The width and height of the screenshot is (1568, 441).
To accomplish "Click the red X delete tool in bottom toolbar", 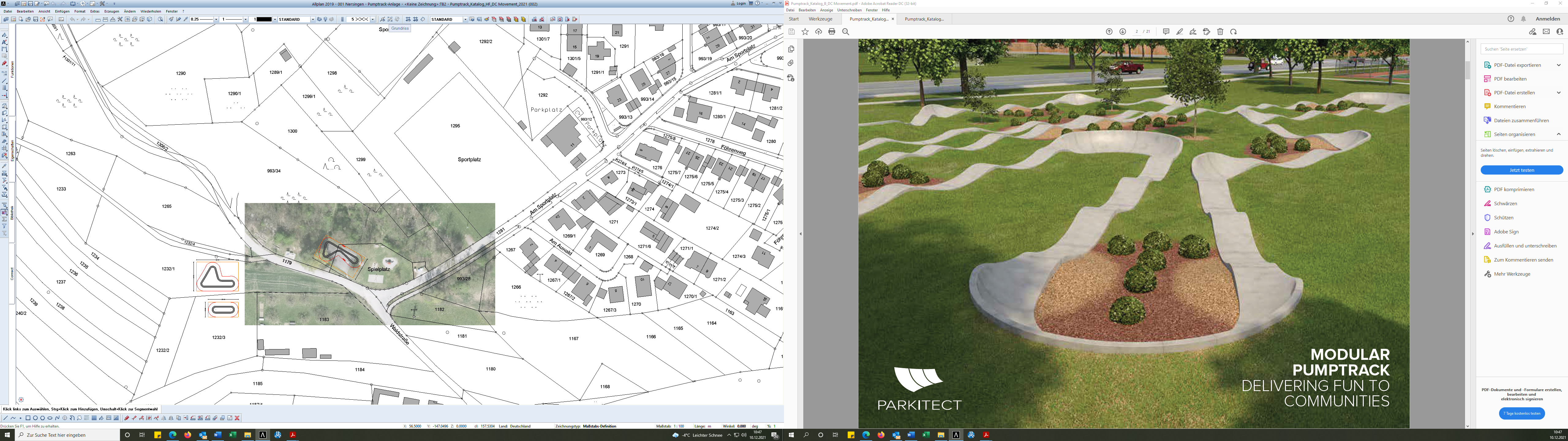I will point(237,418).
